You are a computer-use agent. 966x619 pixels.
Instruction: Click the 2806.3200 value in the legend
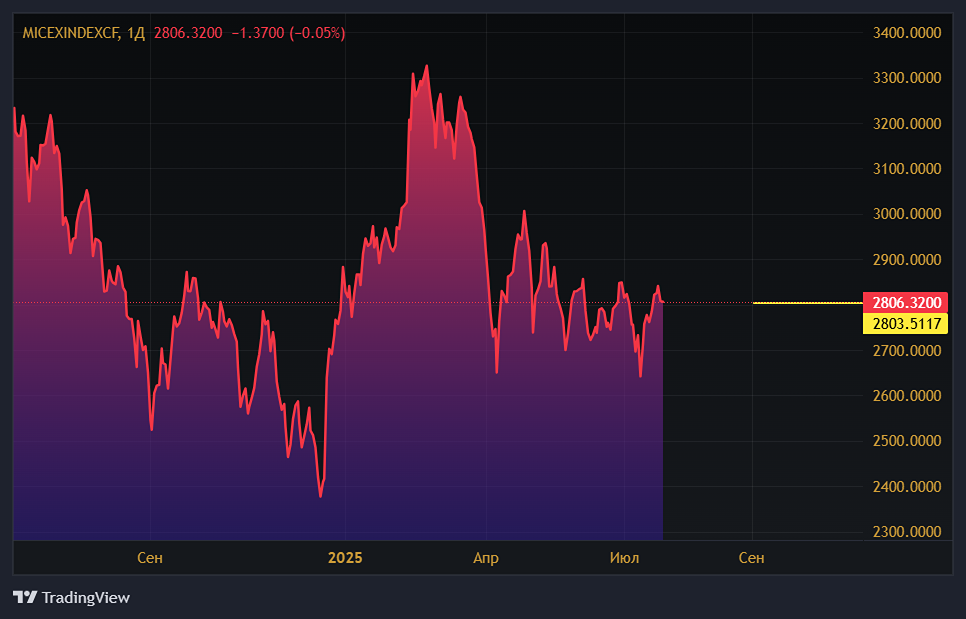[x=188, y=33]
